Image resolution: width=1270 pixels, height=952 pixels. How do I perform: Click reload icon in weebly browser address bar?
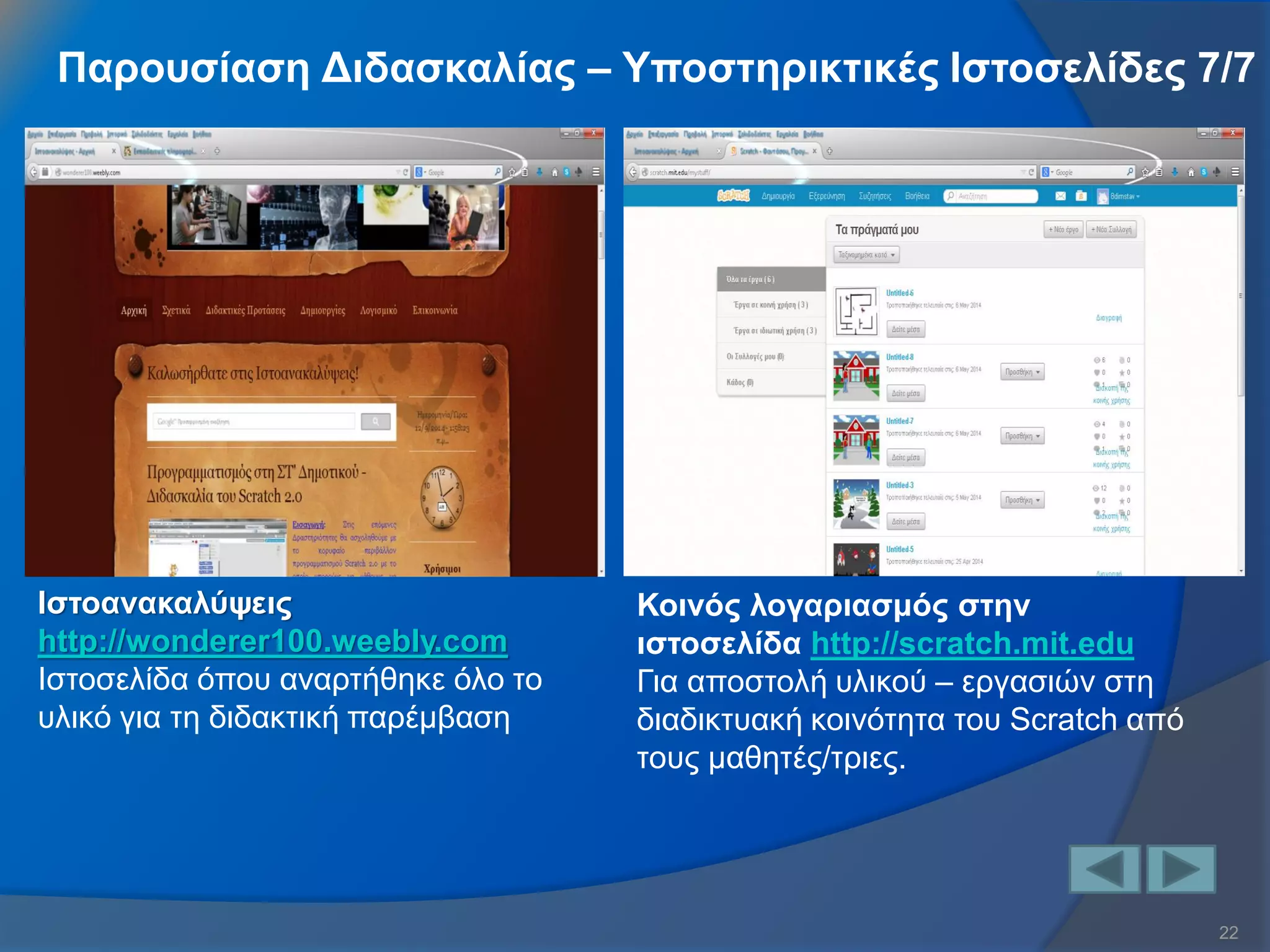point(406,172)
